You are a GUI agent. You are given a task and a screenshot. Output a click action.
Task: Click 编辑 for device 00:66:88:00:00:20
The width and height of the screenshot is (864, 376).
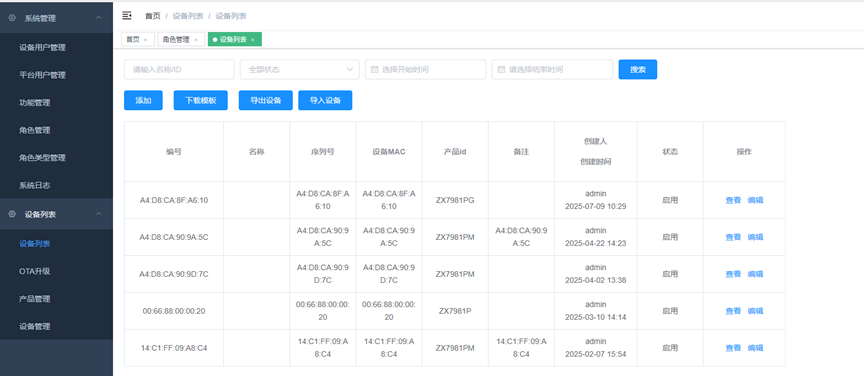point(755,311)
